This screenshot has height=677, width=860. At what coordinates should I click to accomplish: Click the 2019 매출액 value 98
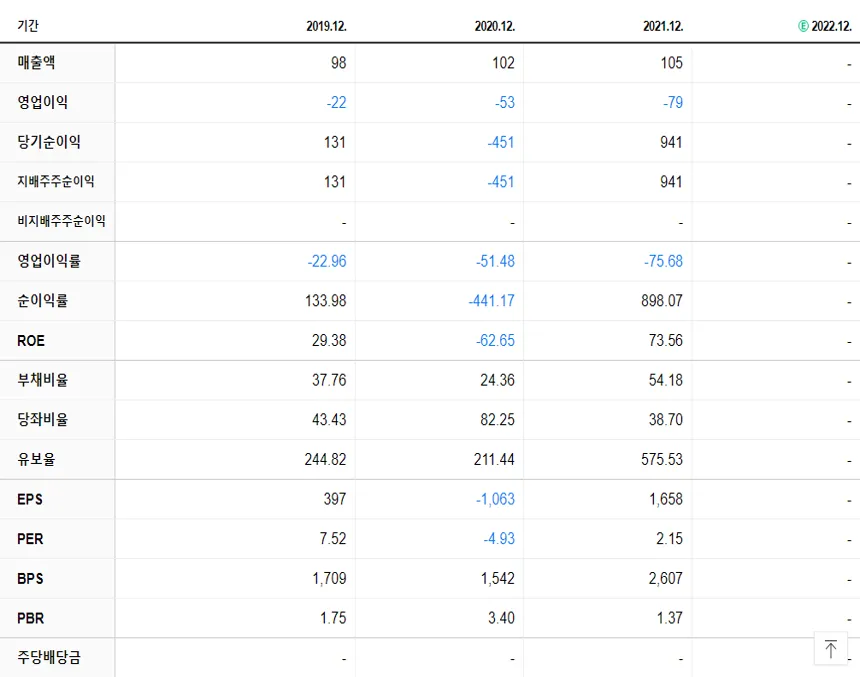tap(338, 63)
